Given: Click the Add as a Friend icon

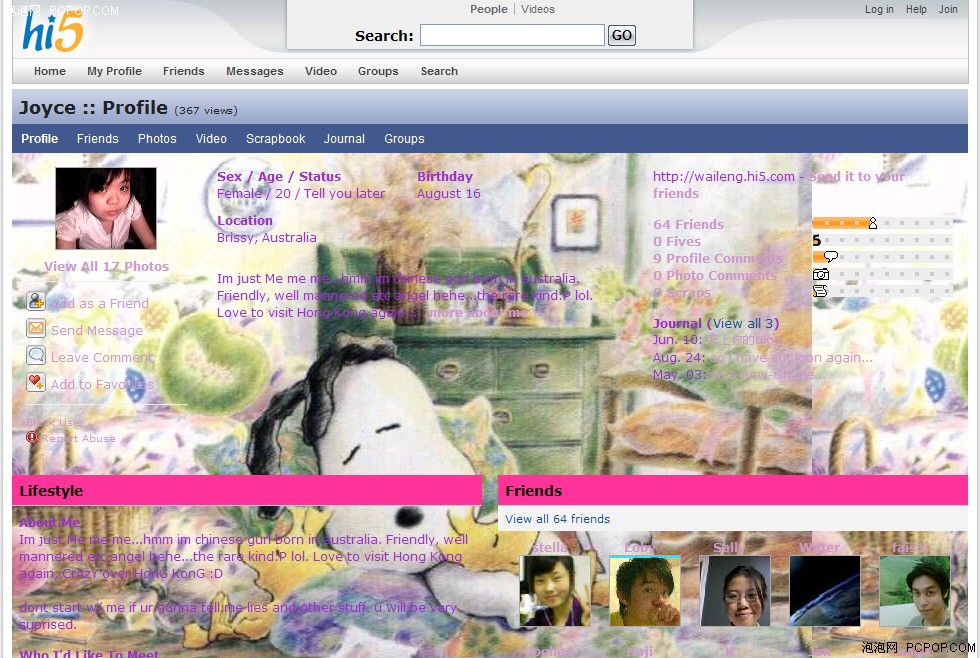Looking at the screenshot, I should tap(36, 301).
